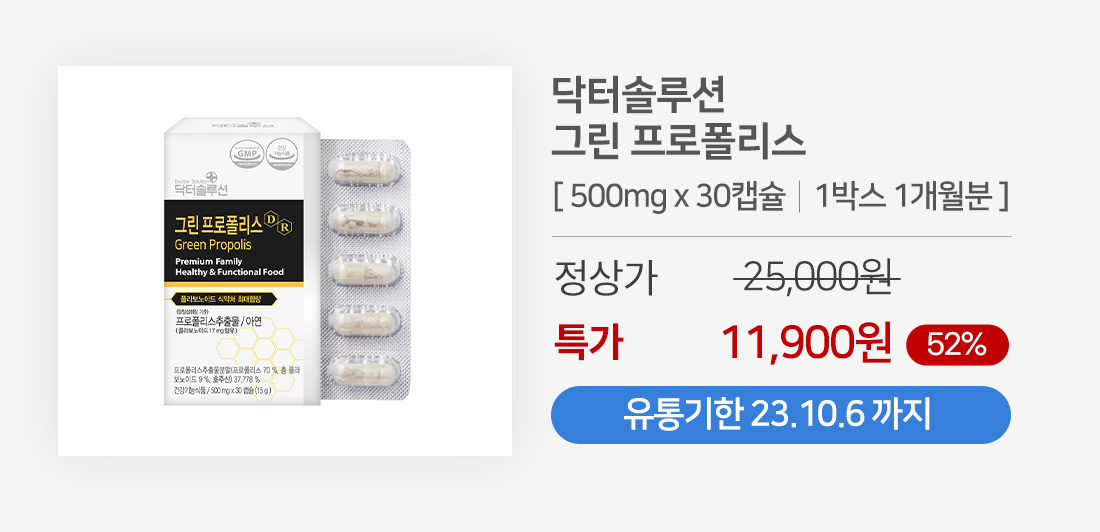
Task: Click the special price 11,900원
Action: pyautogui.click(x=807, y=345)
